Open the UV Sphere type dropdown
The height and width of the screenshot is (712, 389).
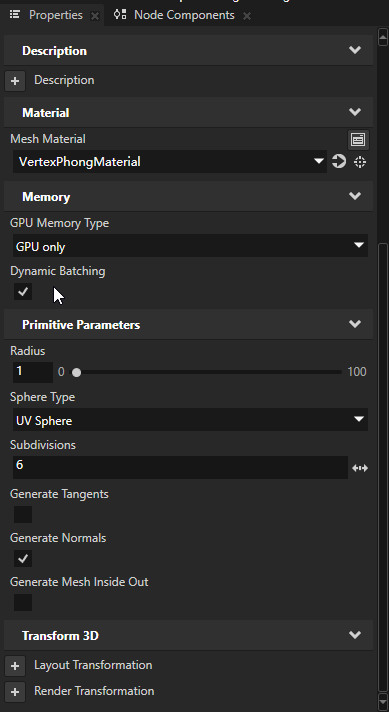coord(190,420)
